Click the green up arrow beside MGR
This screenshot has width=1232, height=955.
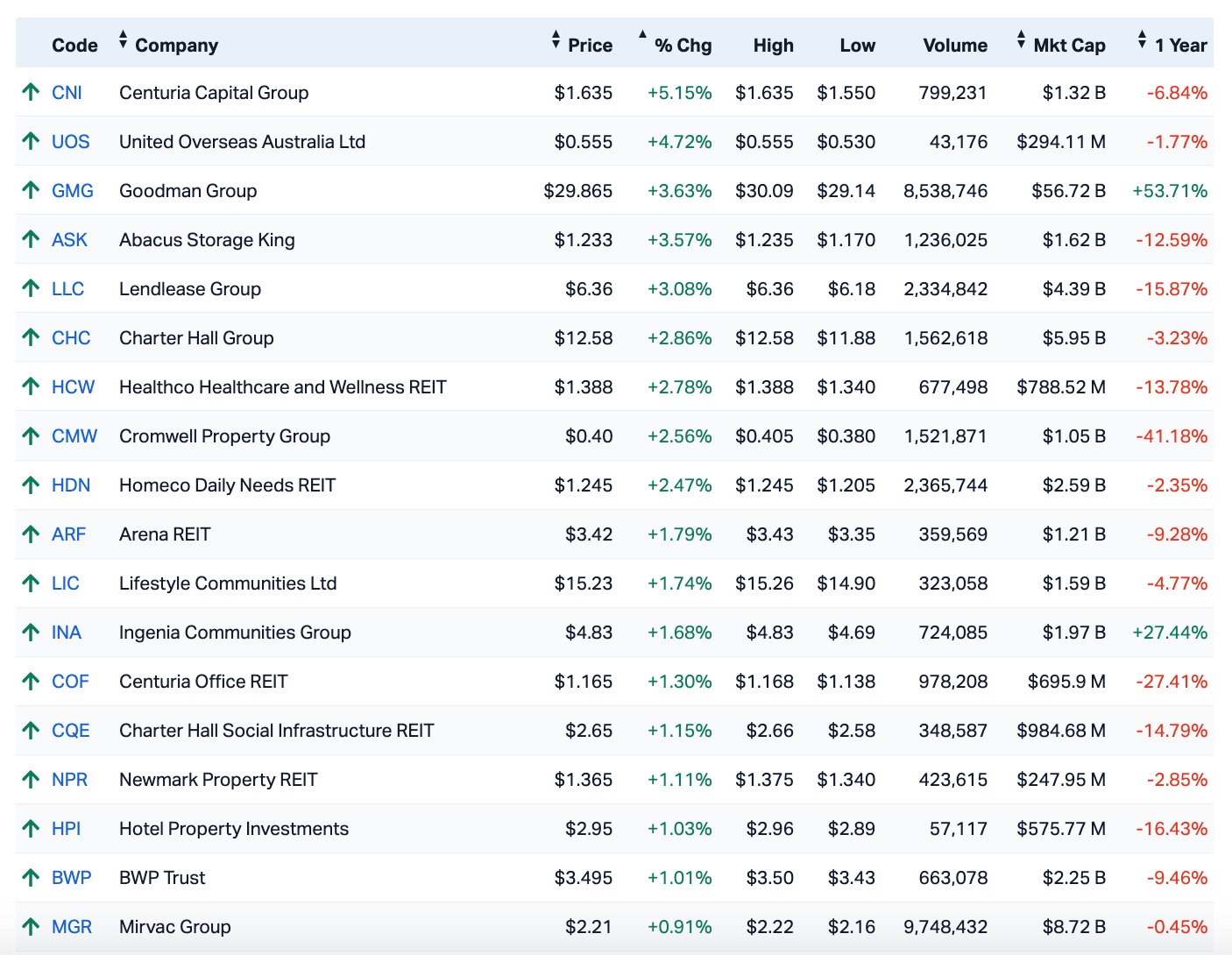point(31,926)
